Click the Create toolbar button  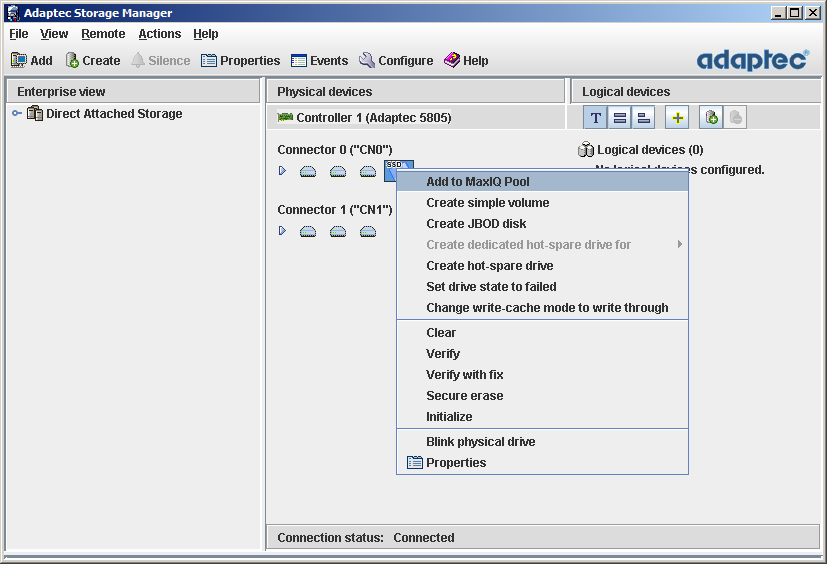[93, 61]
